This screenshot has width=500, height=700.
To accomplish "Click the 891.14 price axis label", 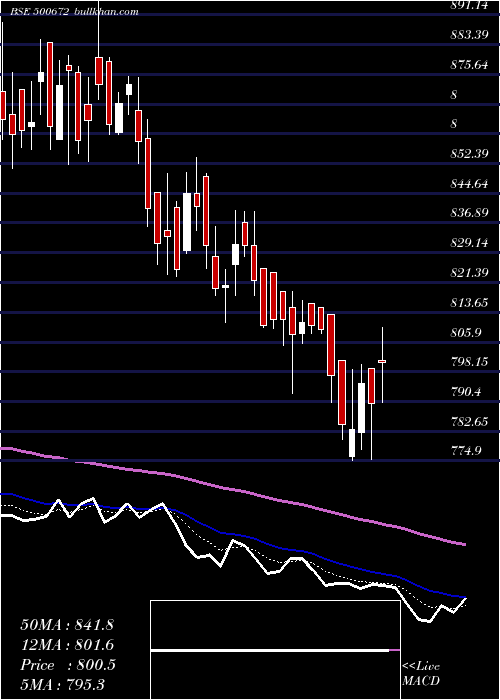I will click(x=470, y=4).
